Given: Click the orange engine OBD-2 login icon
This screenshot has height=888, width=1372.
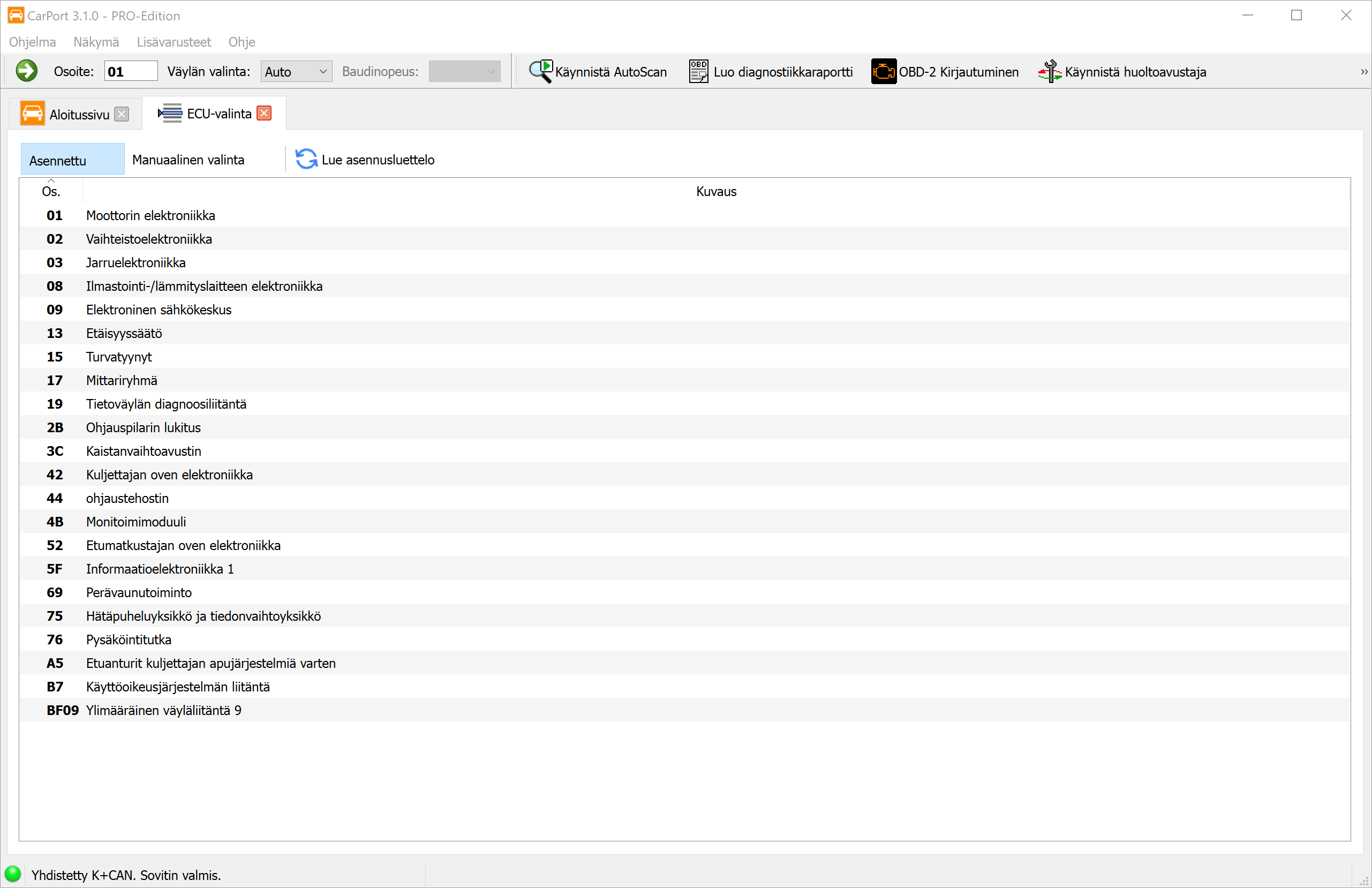Looking at the screenshot, I should [x=883, y=72].
